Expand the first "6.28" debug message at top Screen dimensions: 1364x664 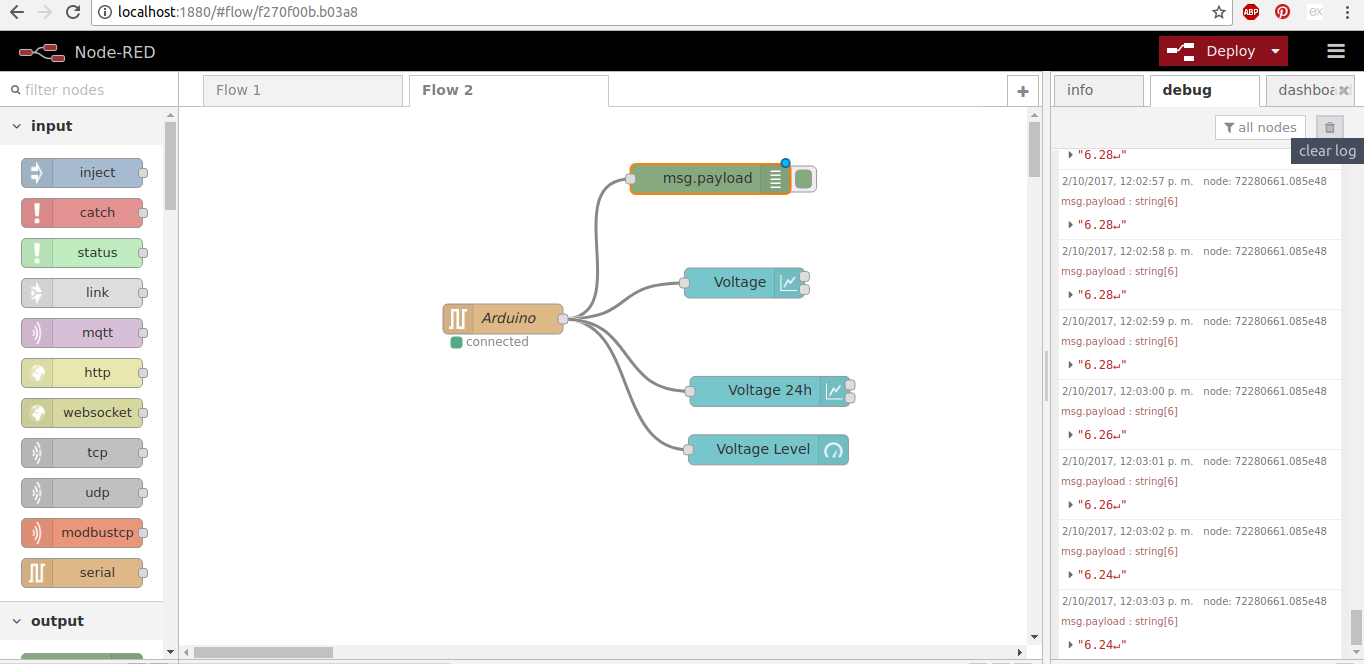click(x=1072, y=154)
